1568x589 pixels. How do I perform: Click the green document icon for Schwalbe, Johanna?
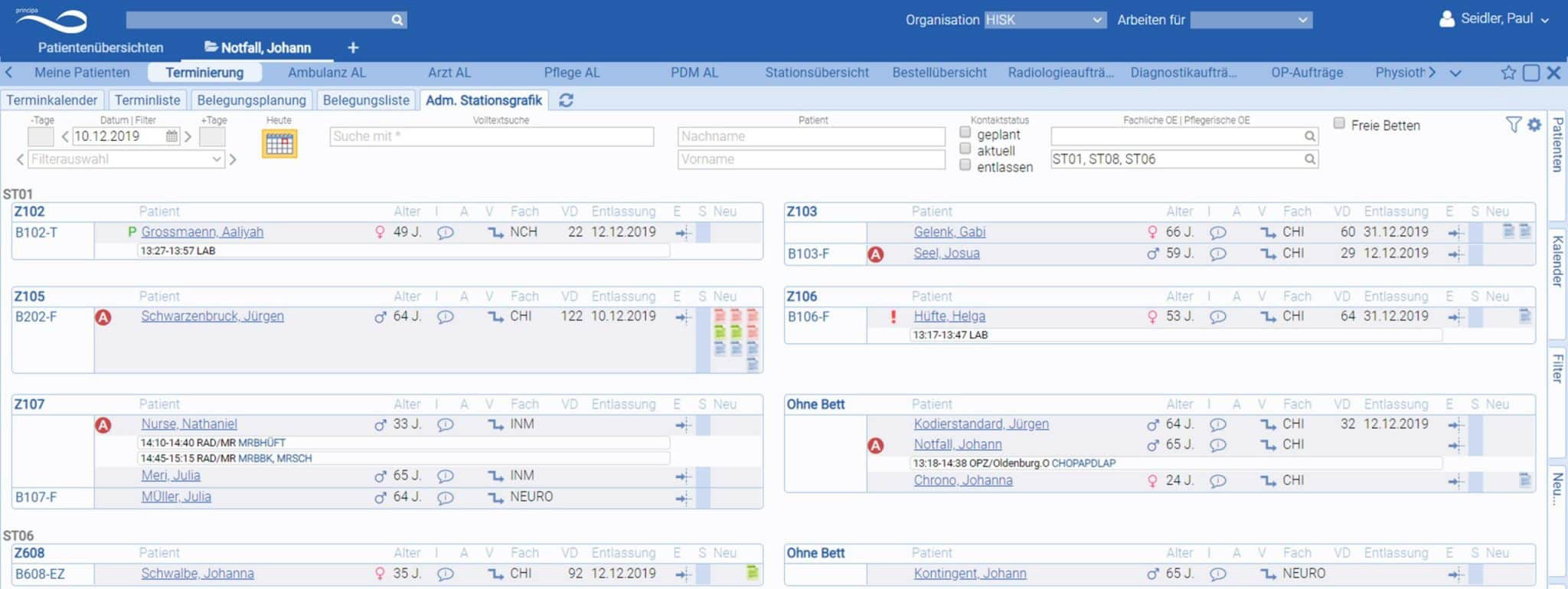[x=753, y=573]
